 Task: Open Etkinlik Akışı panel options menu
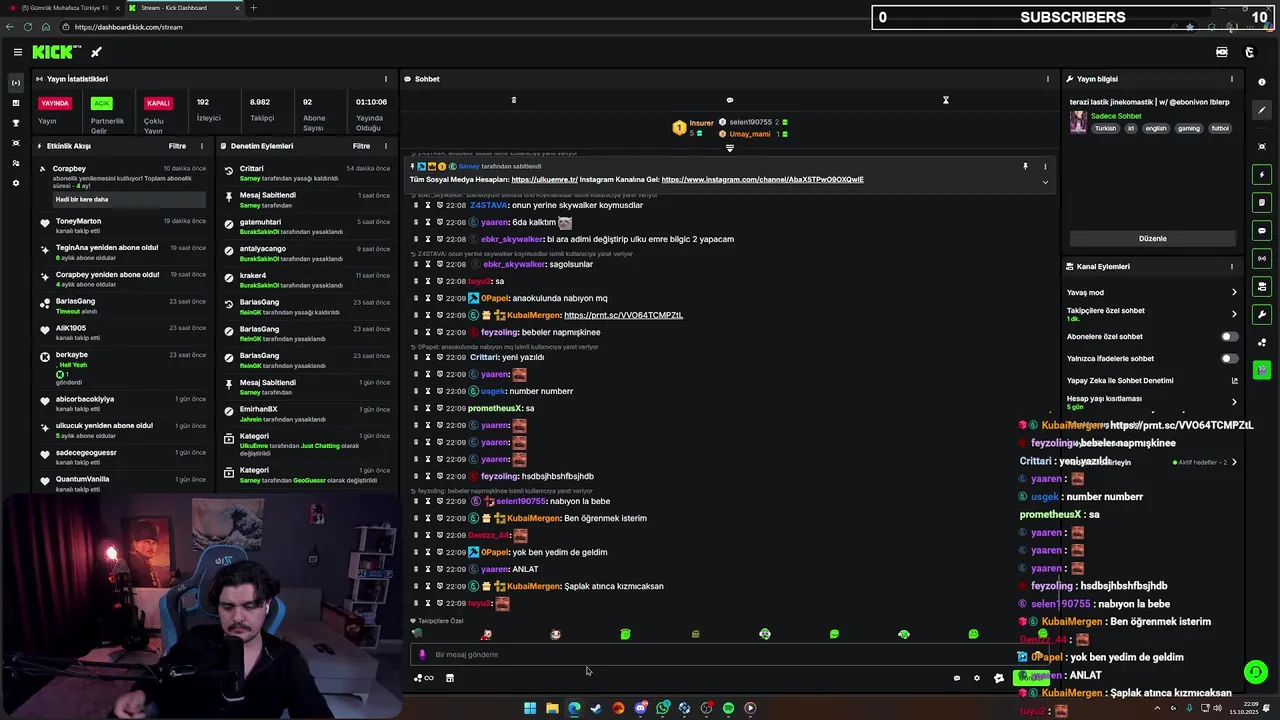click(x=202, y=146)
